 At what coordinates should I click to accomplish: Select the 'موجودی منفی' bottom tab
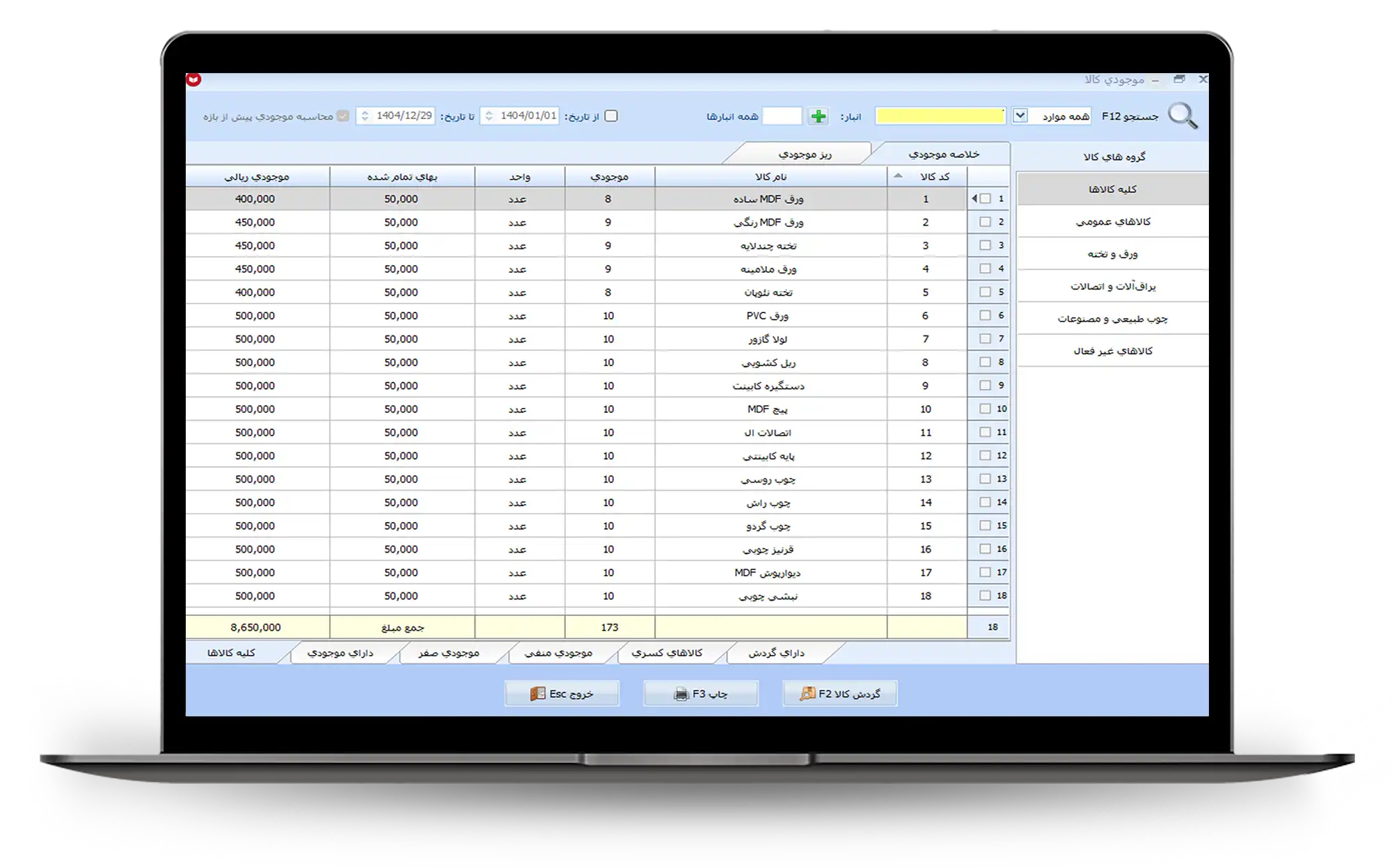click(x=558, y=653)
